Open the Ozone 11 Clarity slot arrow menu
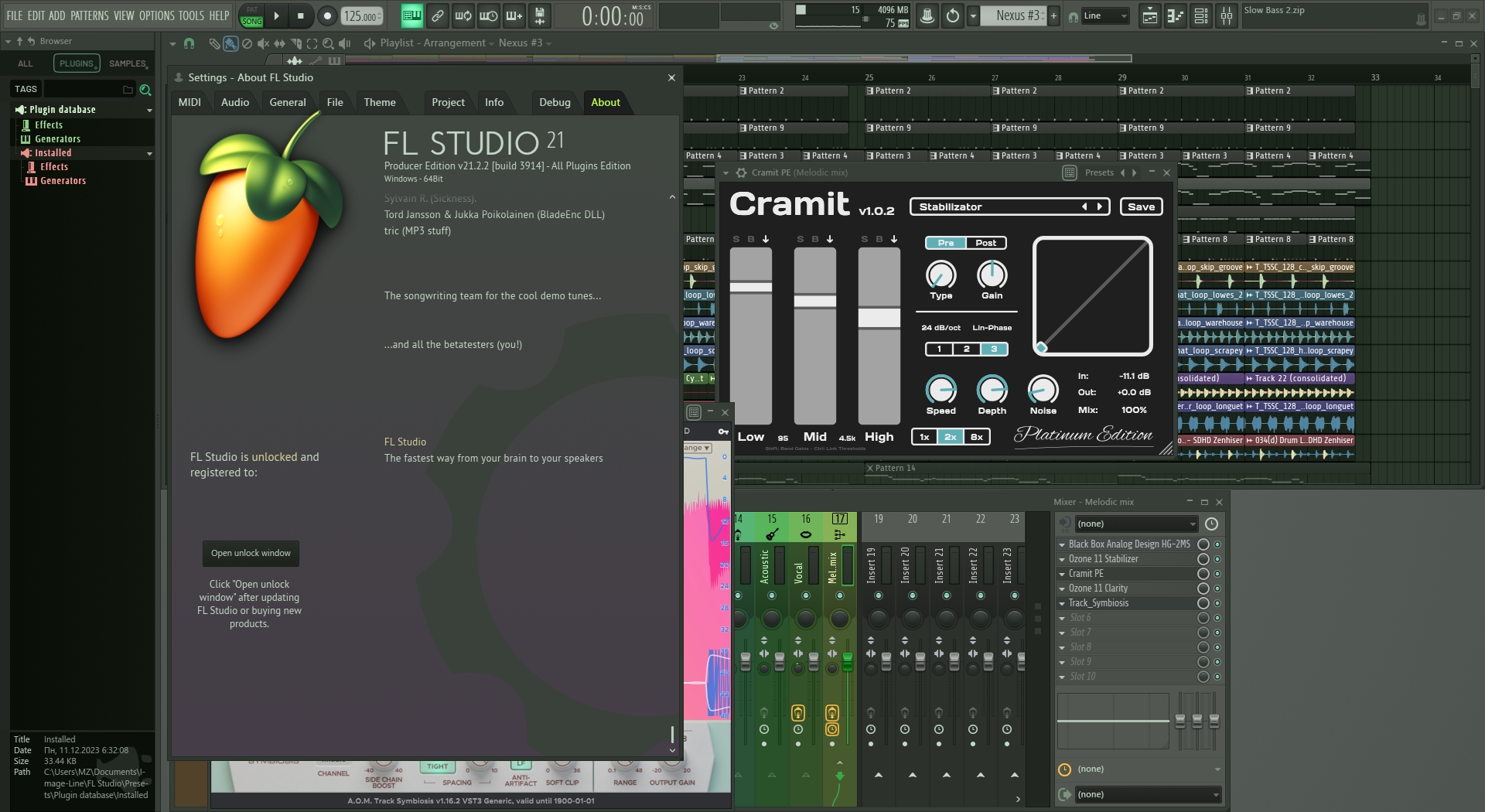Screen dimensions: 1485x812 coord(1062,589)
